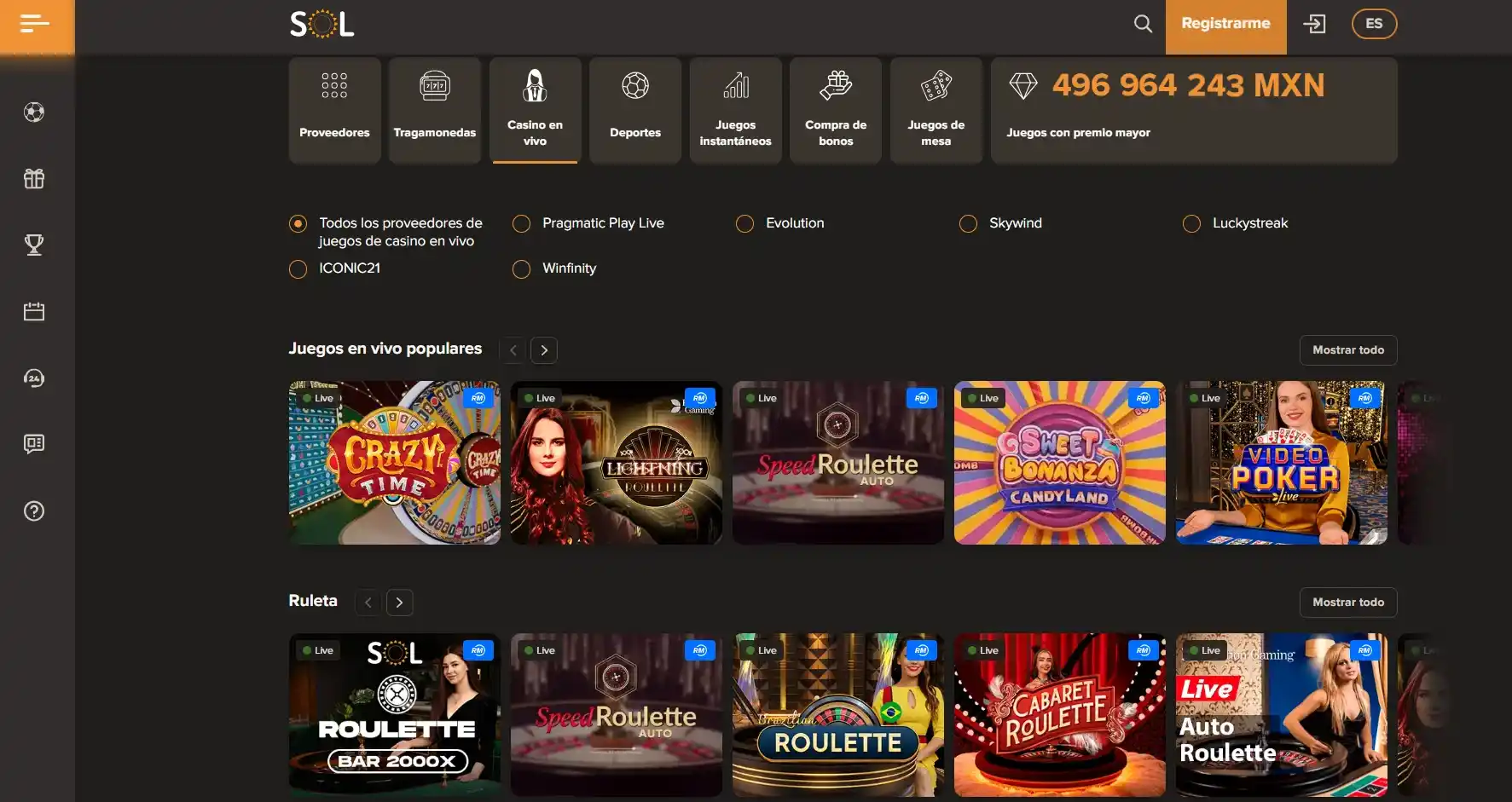Viewport: 1512px width, 802px height.
Task: Open Speed Roulette Auto in popular games
Action: [x=838, y=463]
